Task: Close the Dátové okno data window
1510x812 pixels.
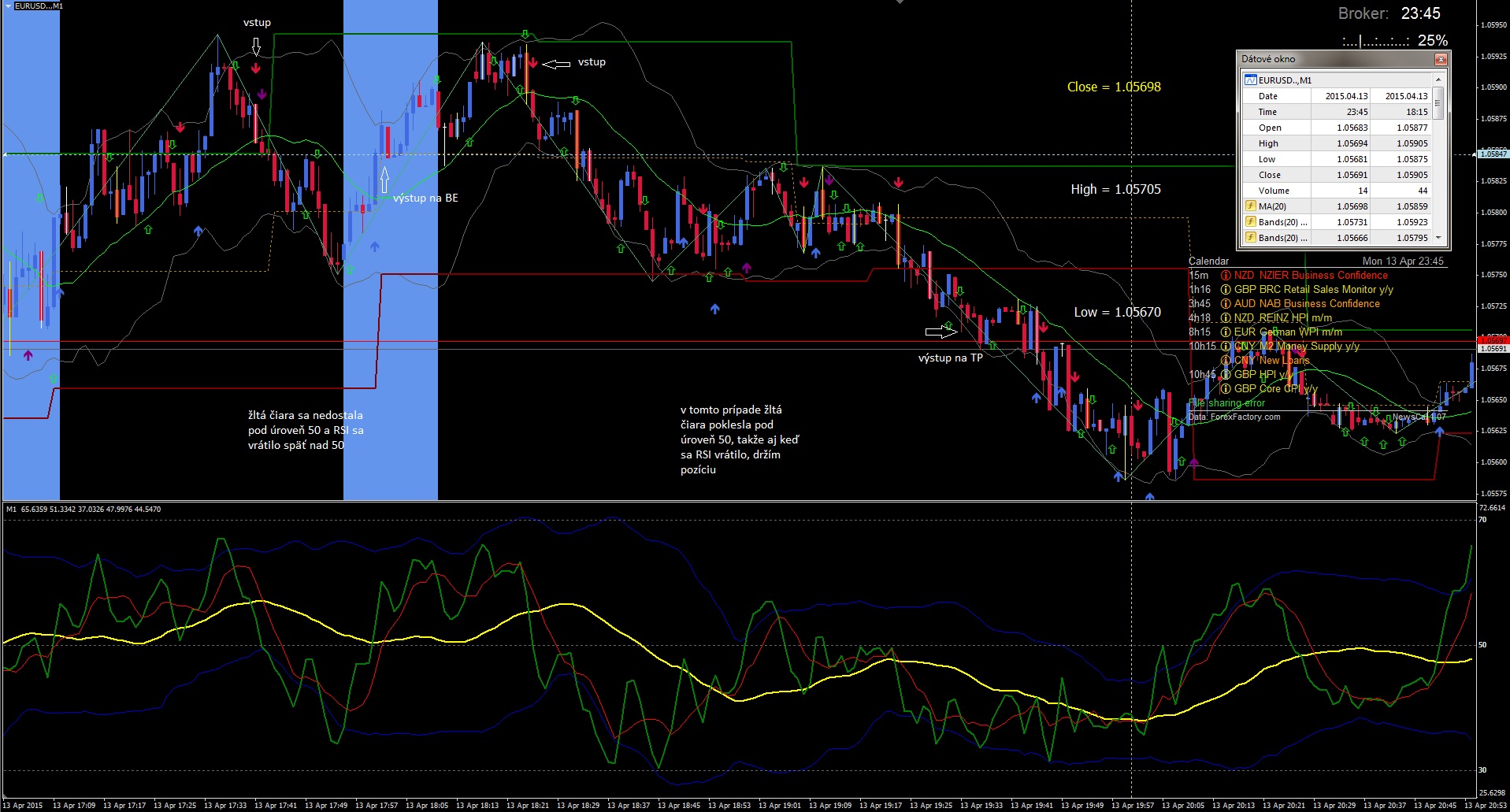Action: (x=1441, y=59)
